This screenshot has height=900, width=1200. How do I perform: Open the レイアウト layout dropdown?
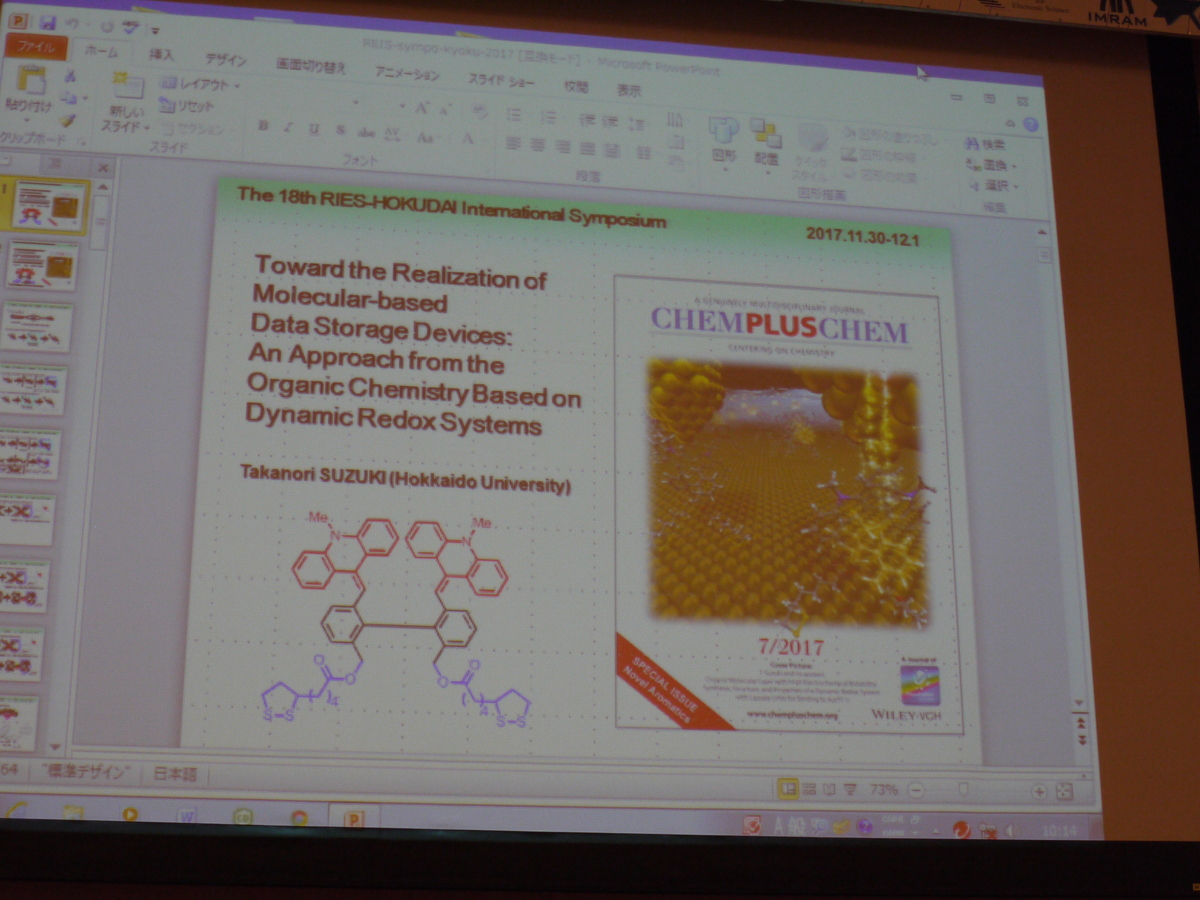click(x=200, y=85)
